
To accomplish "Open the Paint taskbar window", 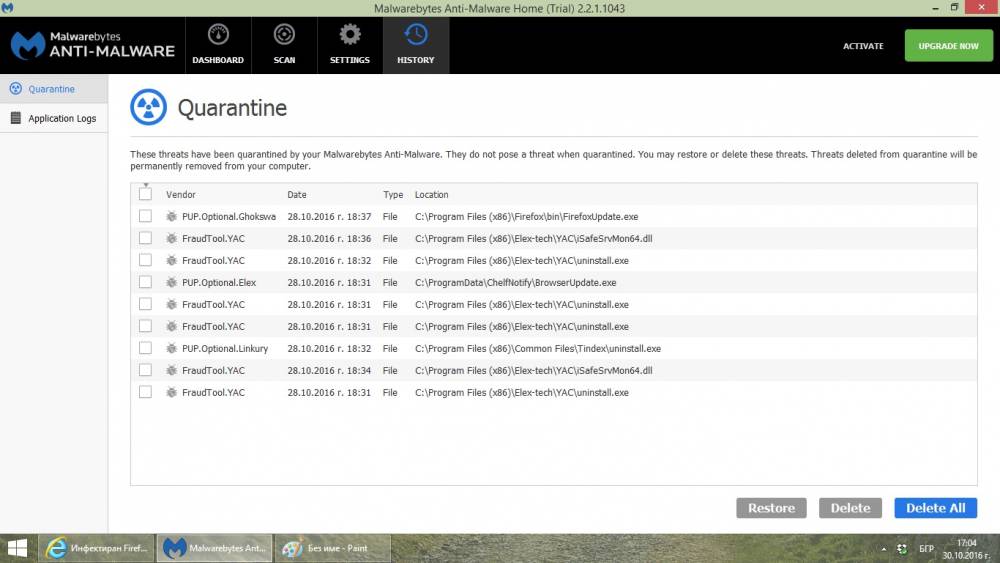I will 332,548.
